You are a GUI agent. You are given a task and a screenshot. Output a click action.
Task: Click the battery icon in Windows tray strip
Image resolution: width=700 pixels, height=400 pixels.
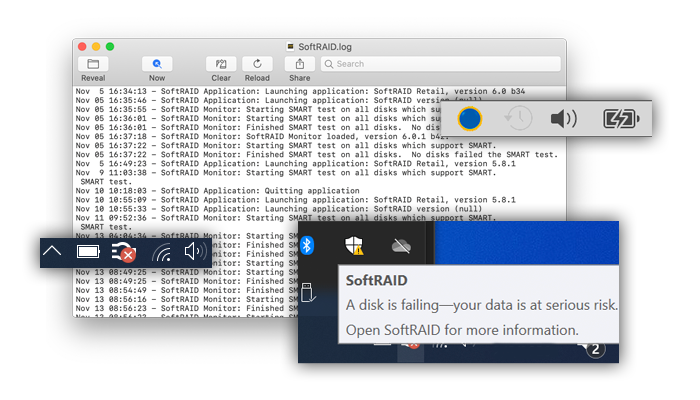pyautogui.click(x=88, y=252)
